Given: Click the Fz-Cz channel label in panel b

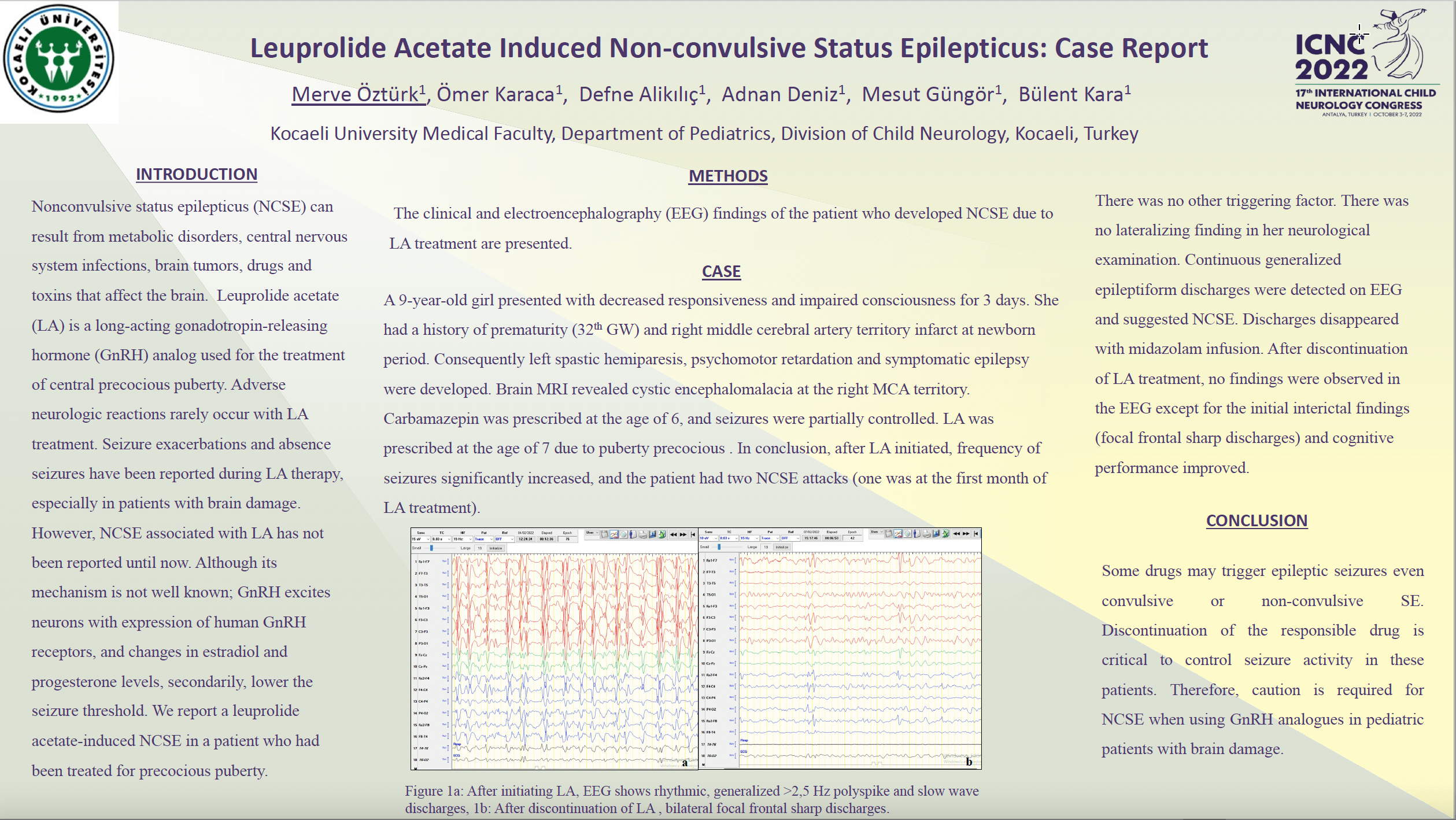Looking at the screenshot, I should pyautogui.click(x=711, y=652).
